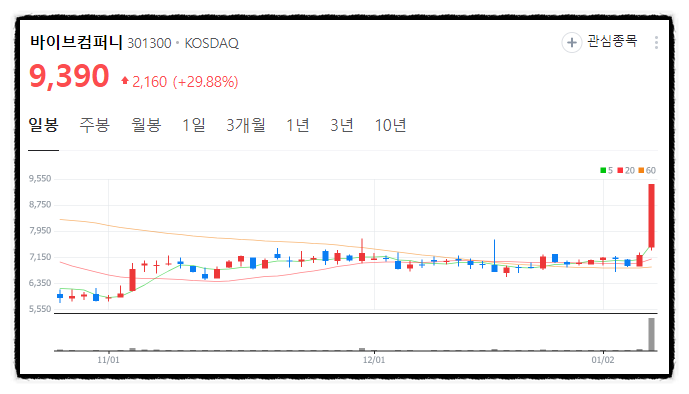Viewport: 689px width, 394px height.
Task: Click the stock code 301300
Action: point(149,43)
